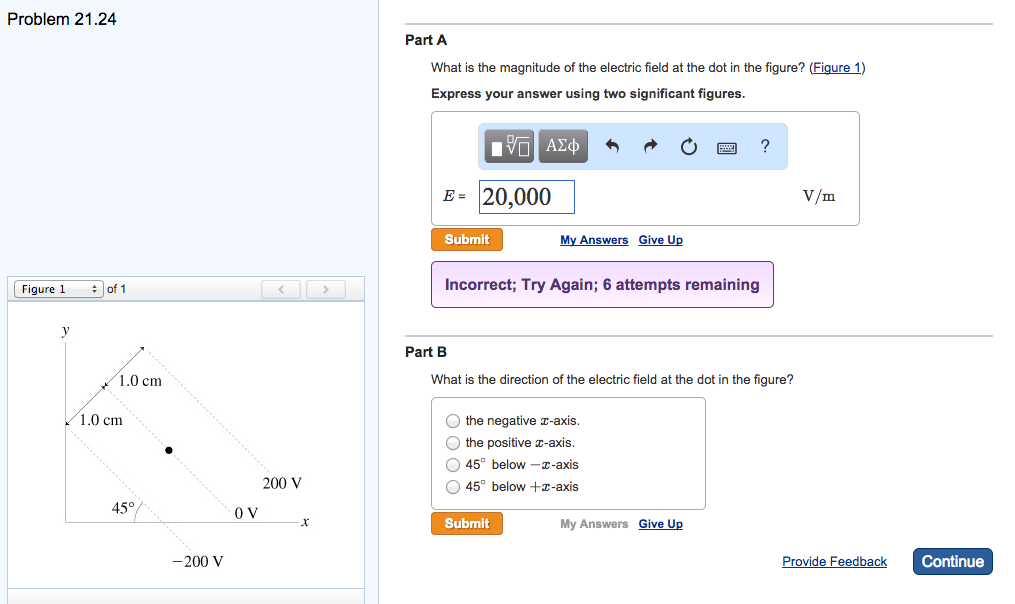Select 'the positive x-axis' option
Viewport: 1015px width, 604px height.
click(453, 443)
